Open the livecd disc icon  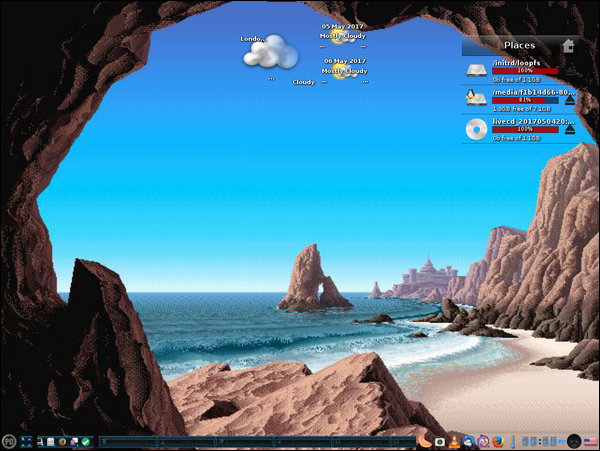pyautogui.click(x=476, y=129)
